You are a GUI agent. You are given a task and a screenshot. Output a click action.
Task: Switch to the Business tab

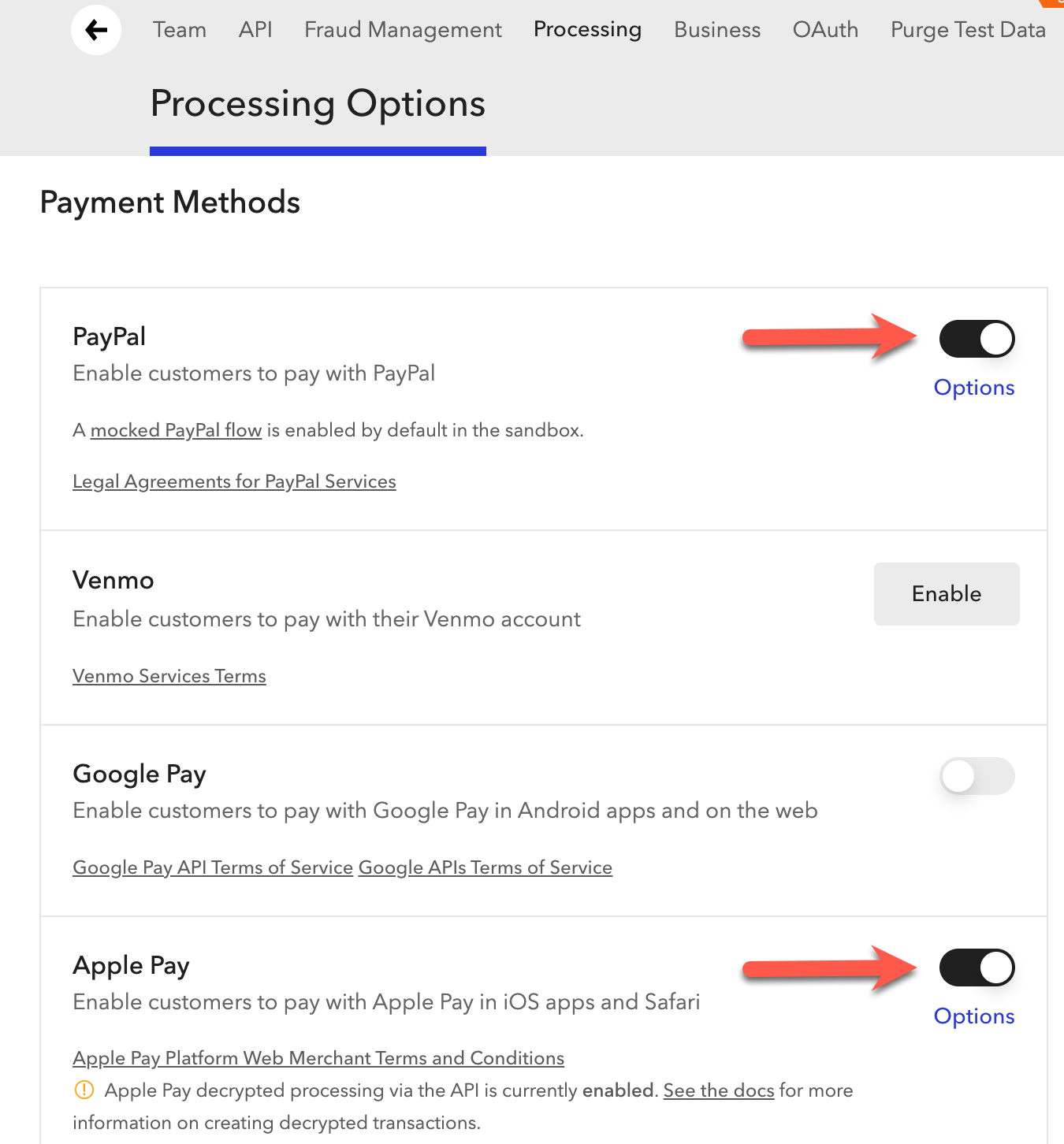pyautogui.click(x=717, y=30)
